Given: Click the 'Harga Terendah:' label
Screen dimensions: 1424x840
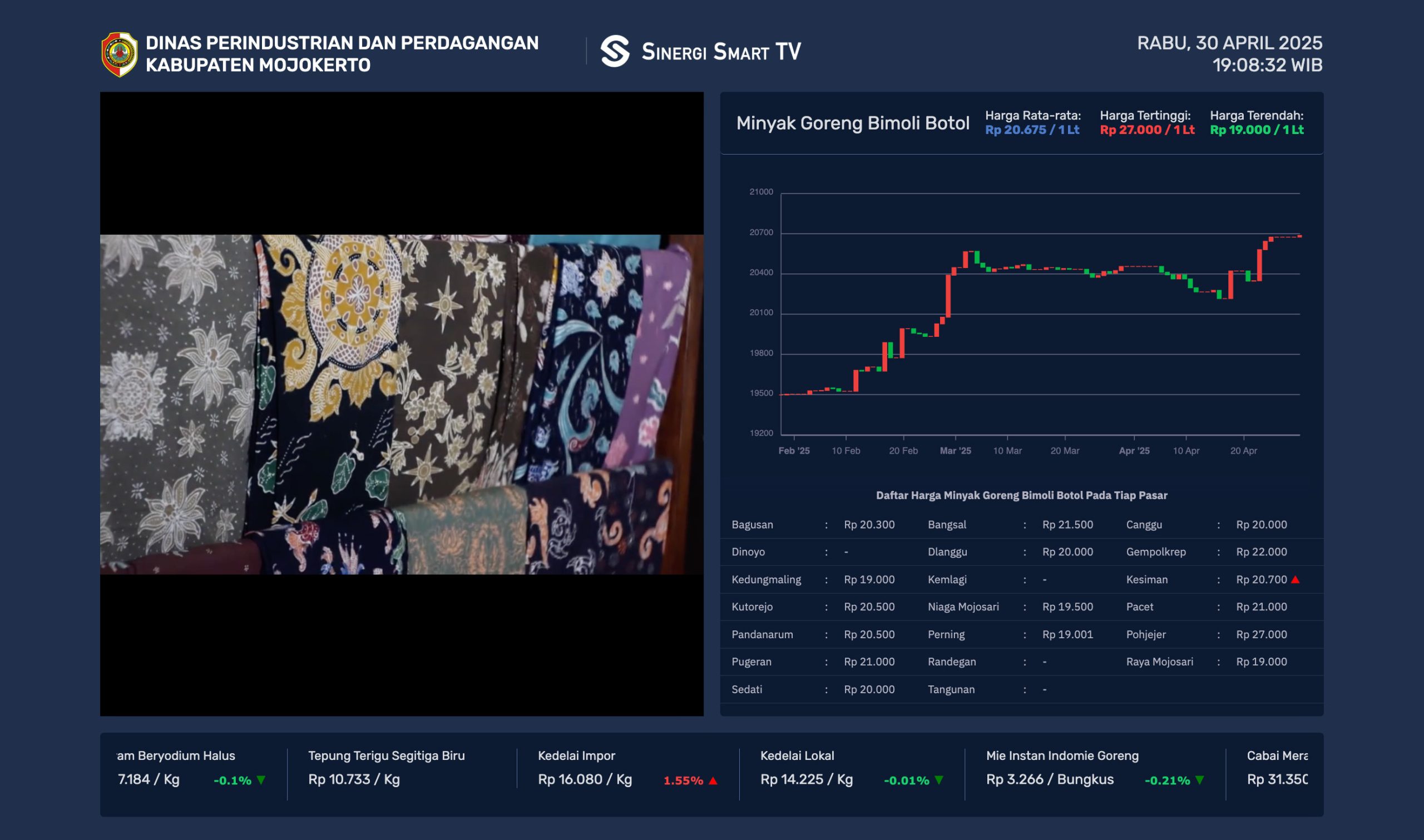Looking at the screenshot, I should pos(1257,116).
